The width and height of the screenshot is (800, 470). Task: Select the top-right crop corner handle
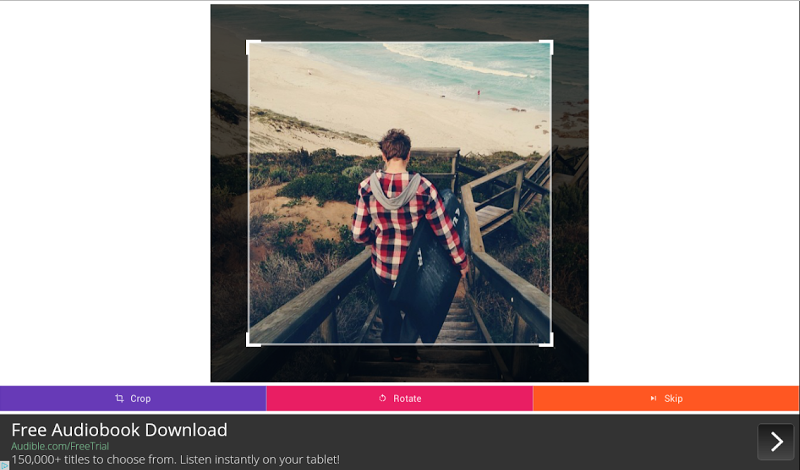click(546, 47)
